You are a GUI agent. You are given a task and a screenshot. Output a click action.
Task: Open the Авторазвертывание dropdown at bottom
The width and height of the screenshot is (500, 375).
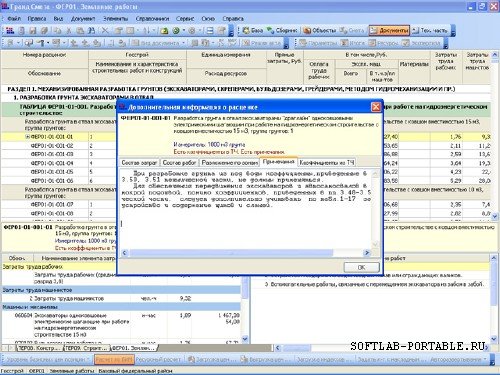point(458,360)
